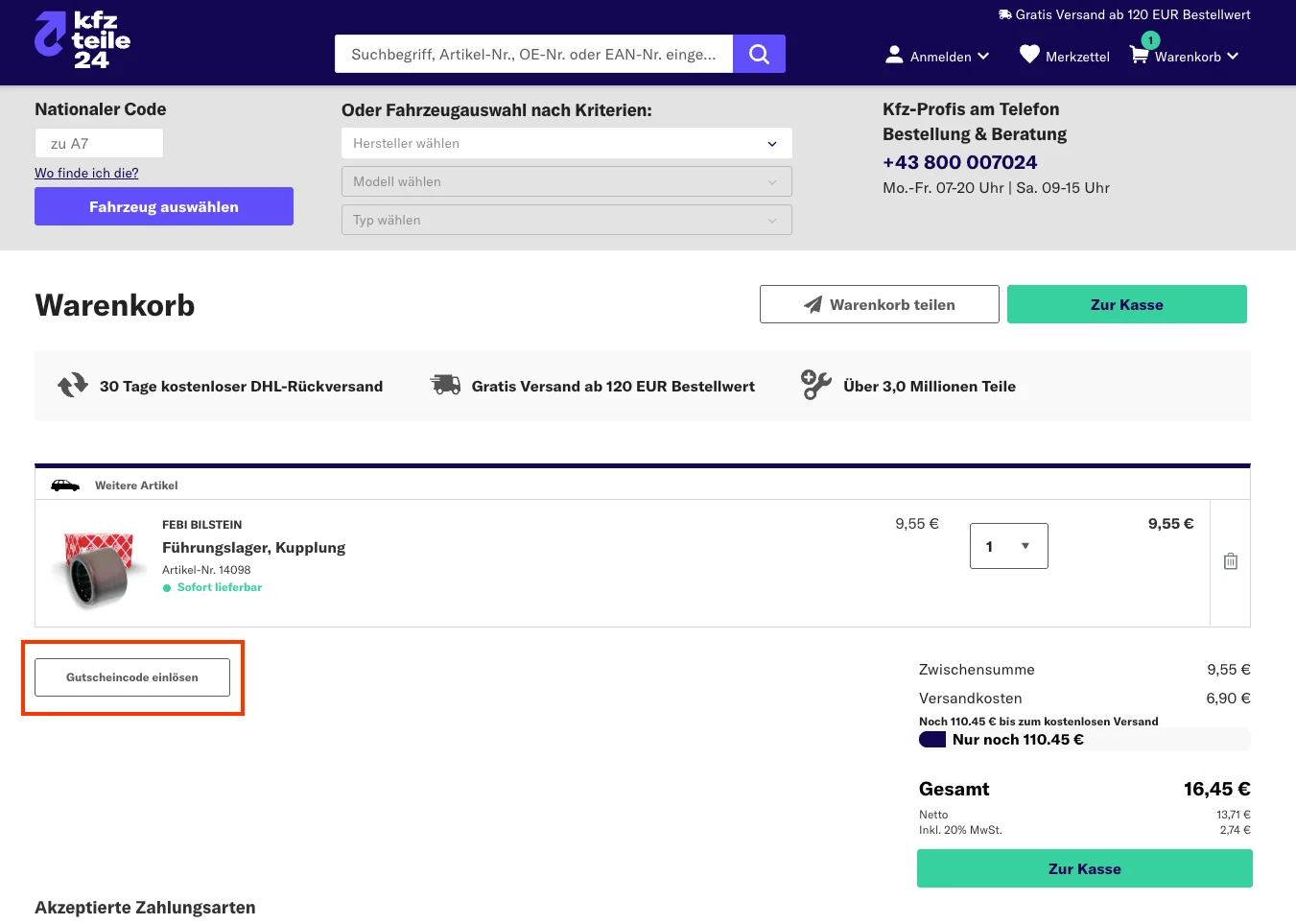
Task: Click 'Weitere Artikel' header text
Action: [x=136, y=486]
